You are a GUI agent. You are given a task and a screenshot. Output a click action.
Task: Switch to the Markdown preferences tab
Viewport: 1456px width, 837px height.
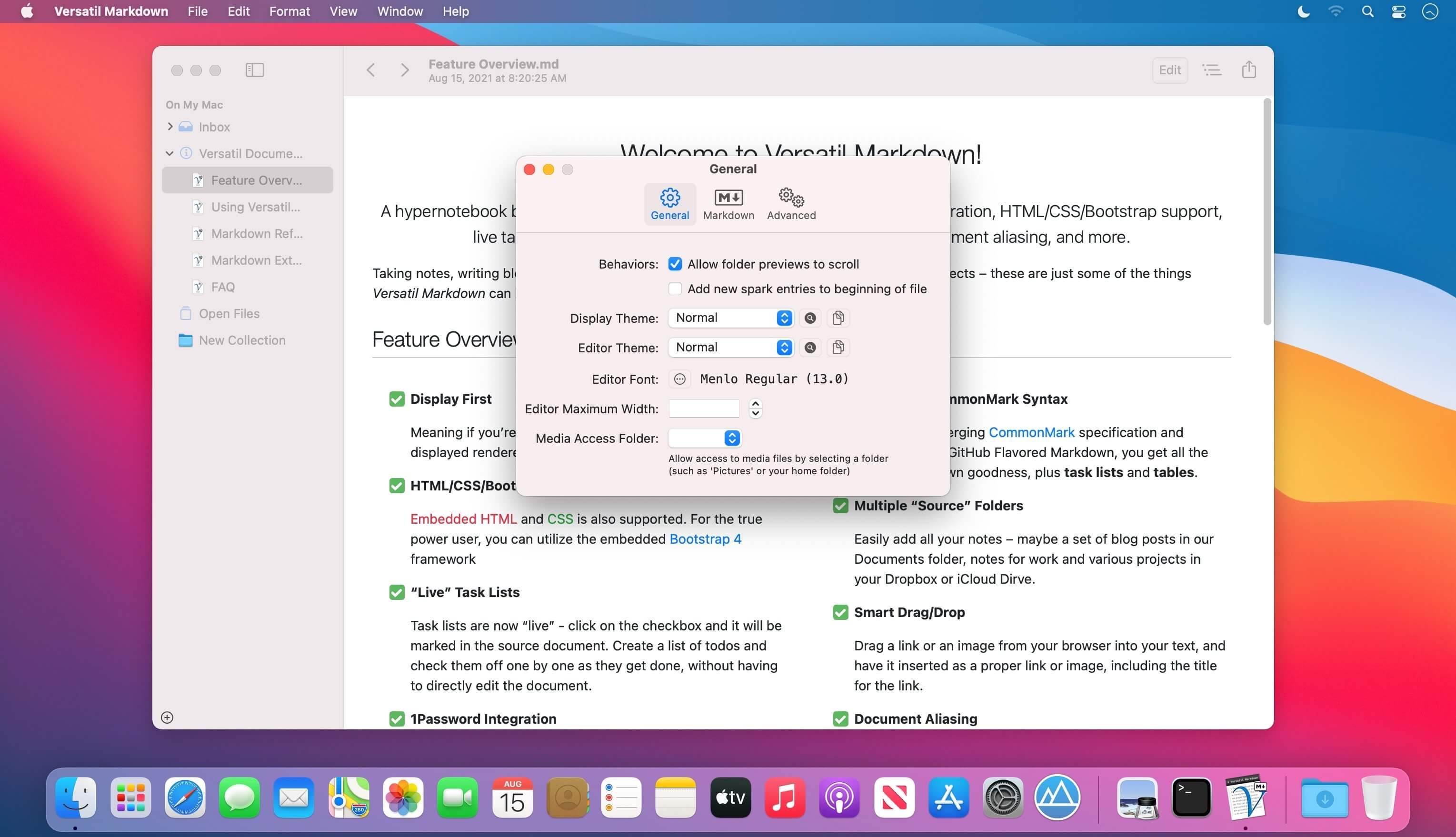click(x=728, y=204)
